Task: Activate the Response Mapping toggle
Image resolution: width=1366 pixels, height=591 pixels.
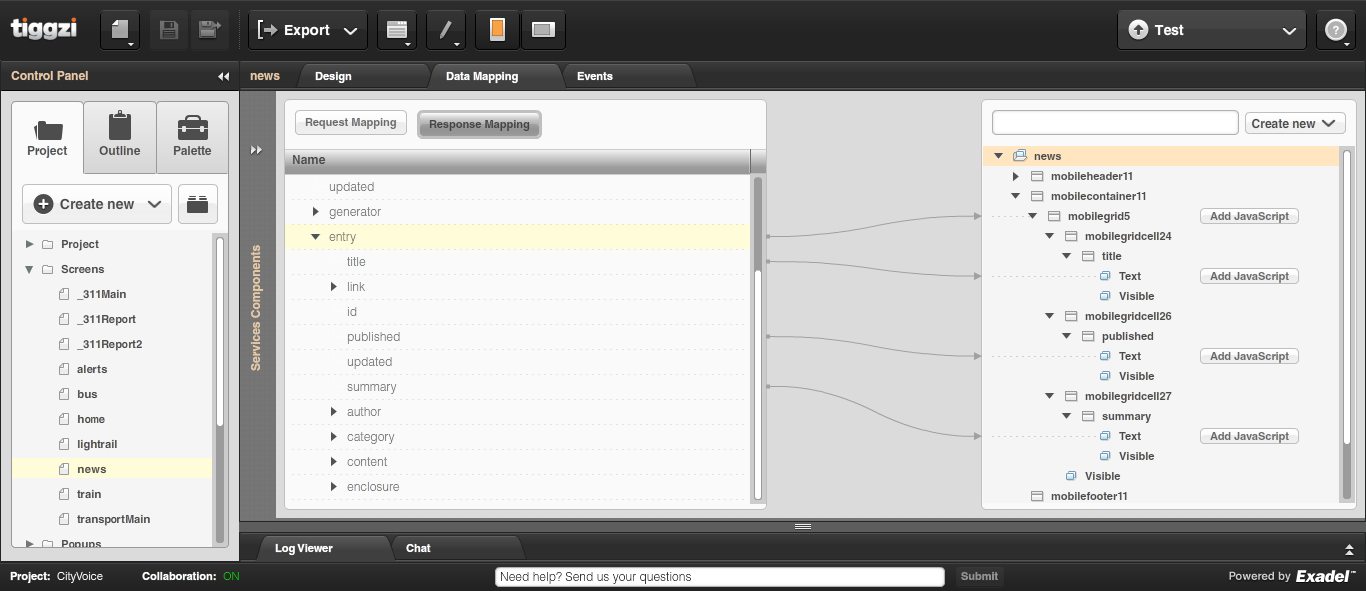Action: 479,124
